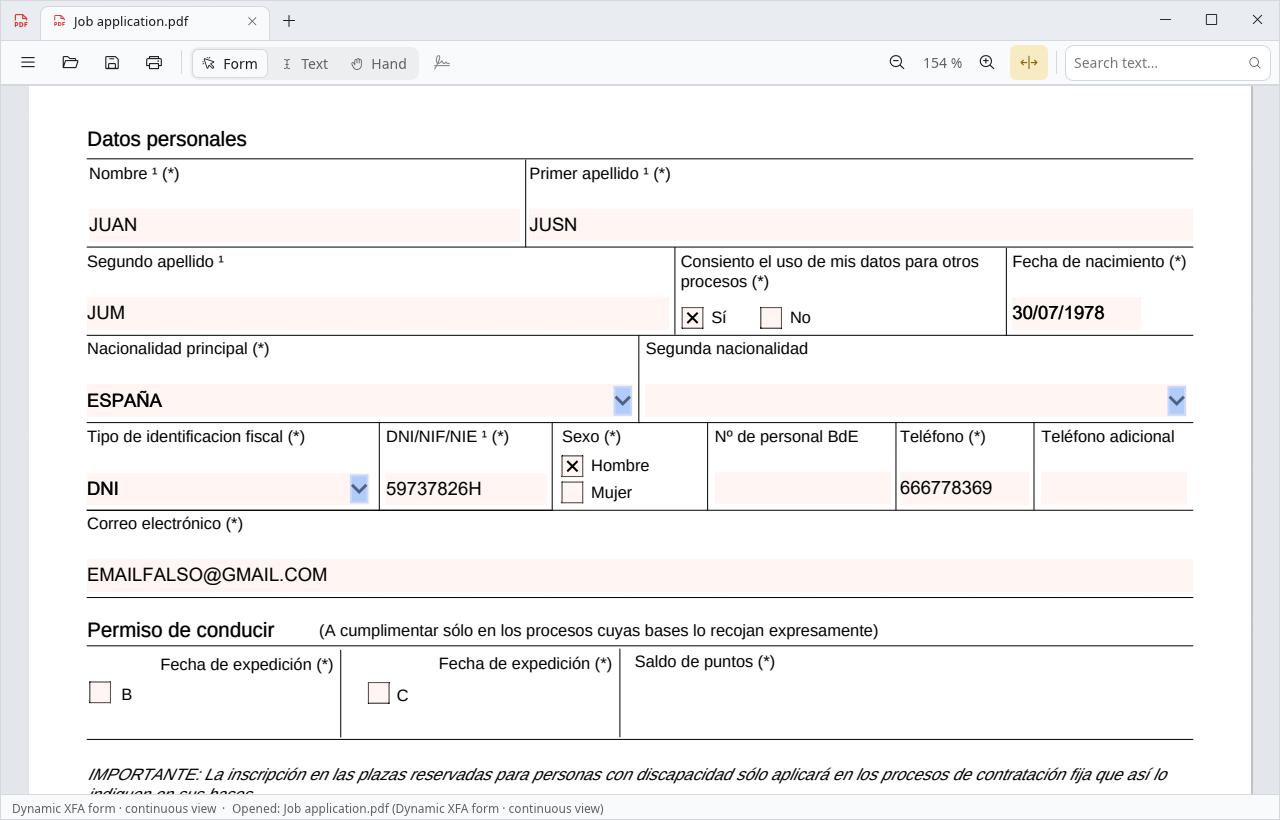Image resolution: width=1280 pixels, height=820 pixels.
Task: Check the B driving licence box
Action: [100, 692]
